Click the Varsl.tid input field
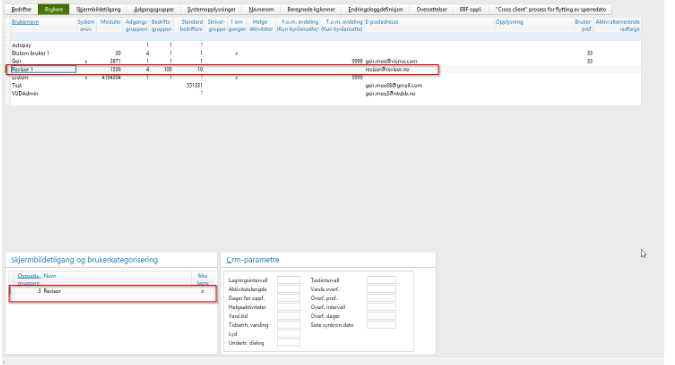Screen dimensions: 675x365 click(288, 316)
